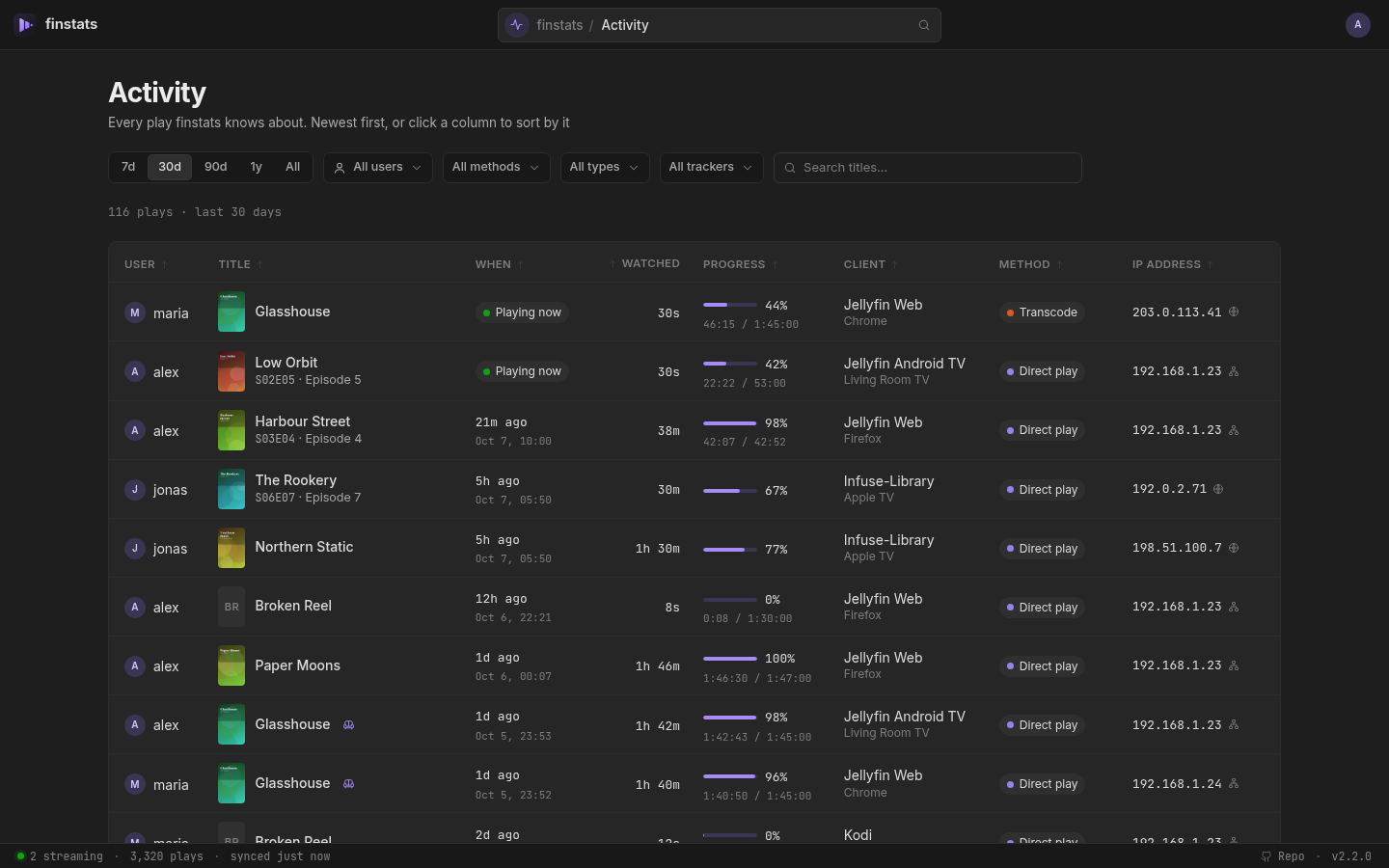
Task: Click the activity pulse icon in the breadcrumb
Action: pos(517,25)
